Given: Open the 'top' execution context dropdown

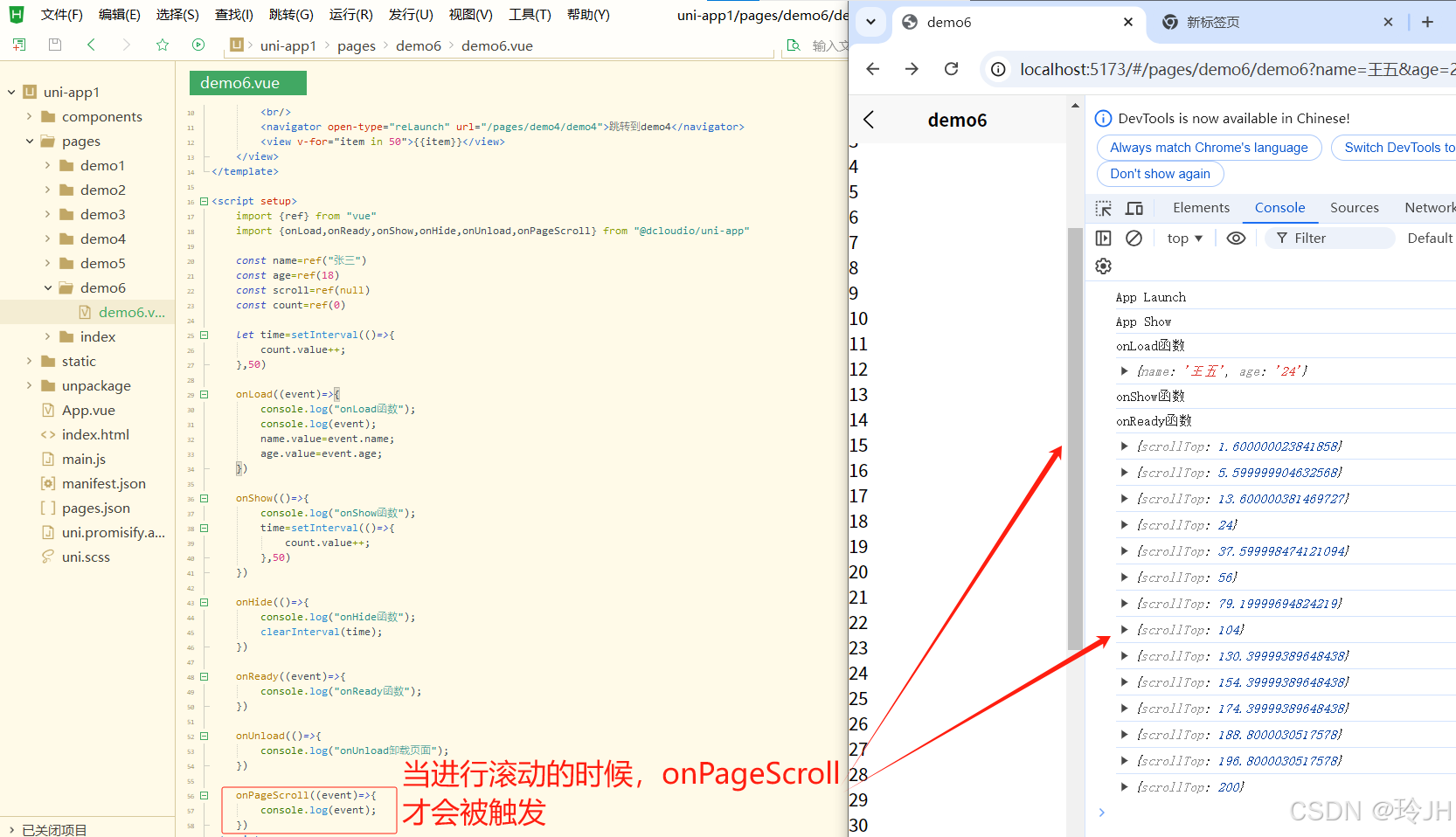Looking at the screenshot, I should pyautogui.click(x=1183, y=238).
